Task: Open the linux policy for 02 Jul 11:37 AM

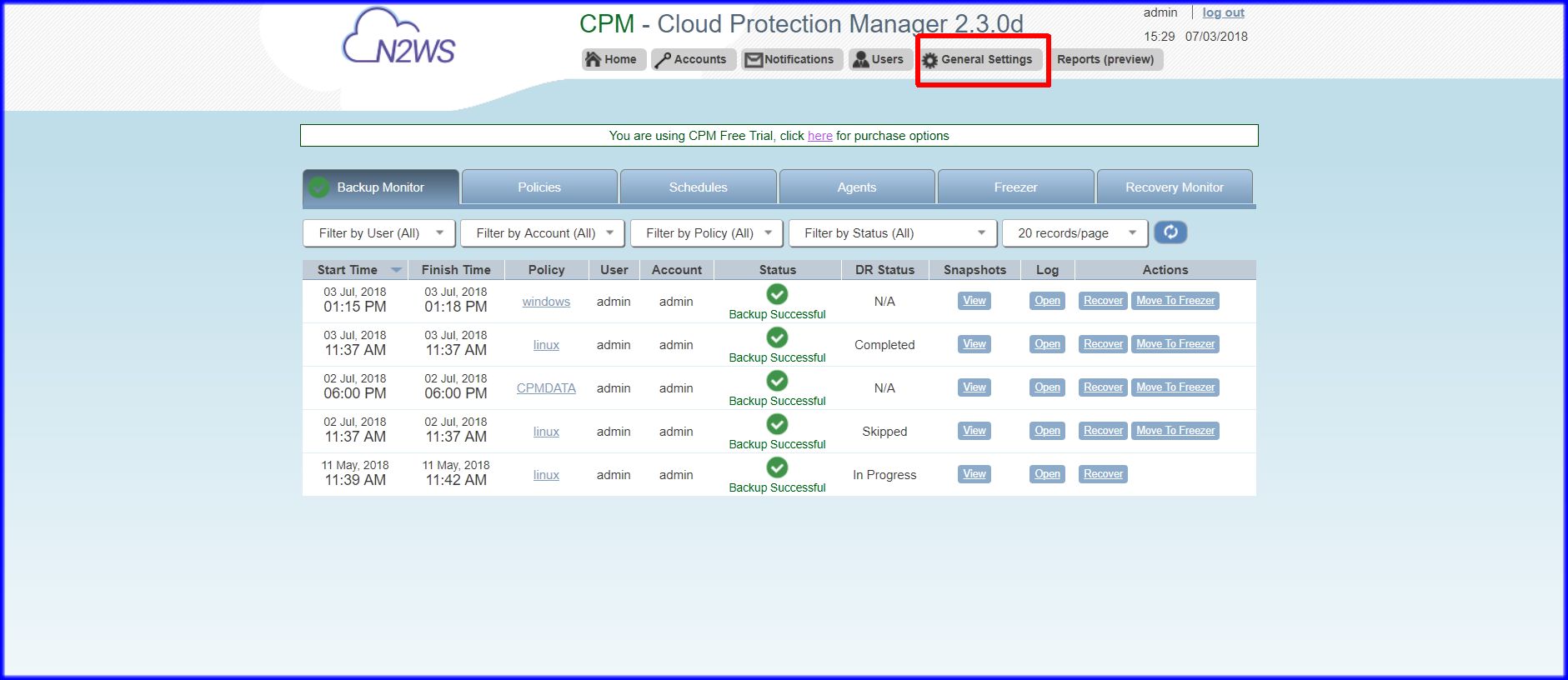Action: click(x=546, y=432)
